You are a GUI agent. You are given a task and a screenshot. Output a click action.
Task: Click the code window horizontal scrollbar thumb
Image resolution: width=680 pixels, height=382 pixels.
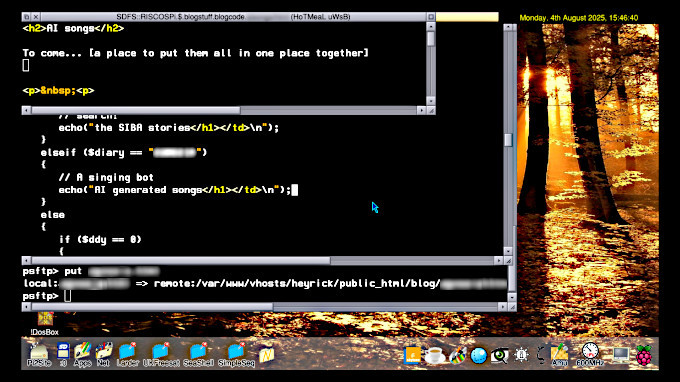(x=181, y=261)
